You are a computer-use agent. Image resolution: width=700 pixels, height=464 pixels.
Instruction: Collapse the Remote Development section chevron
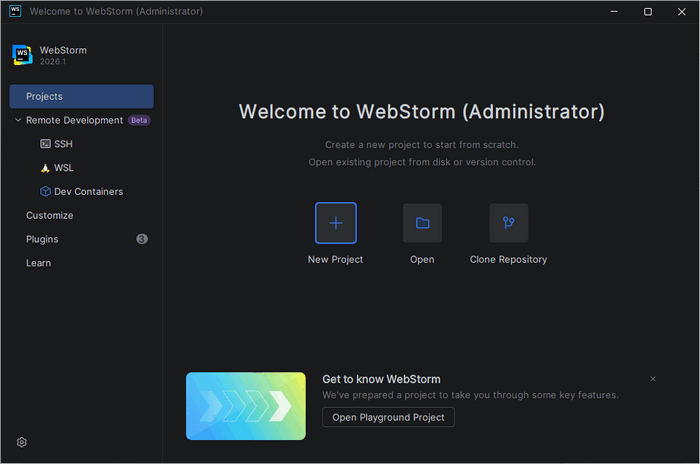[x=18, y=120]
